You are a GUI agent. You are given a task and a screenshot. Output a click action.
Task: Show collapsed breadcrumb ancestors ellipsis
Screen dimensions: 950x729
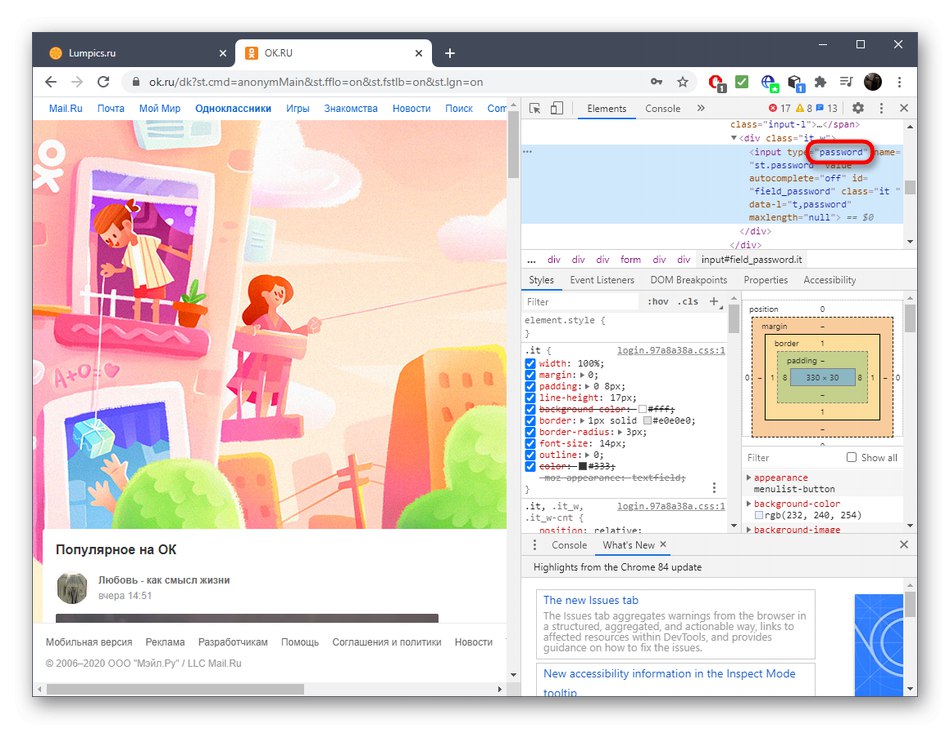(x=531, y=260)
